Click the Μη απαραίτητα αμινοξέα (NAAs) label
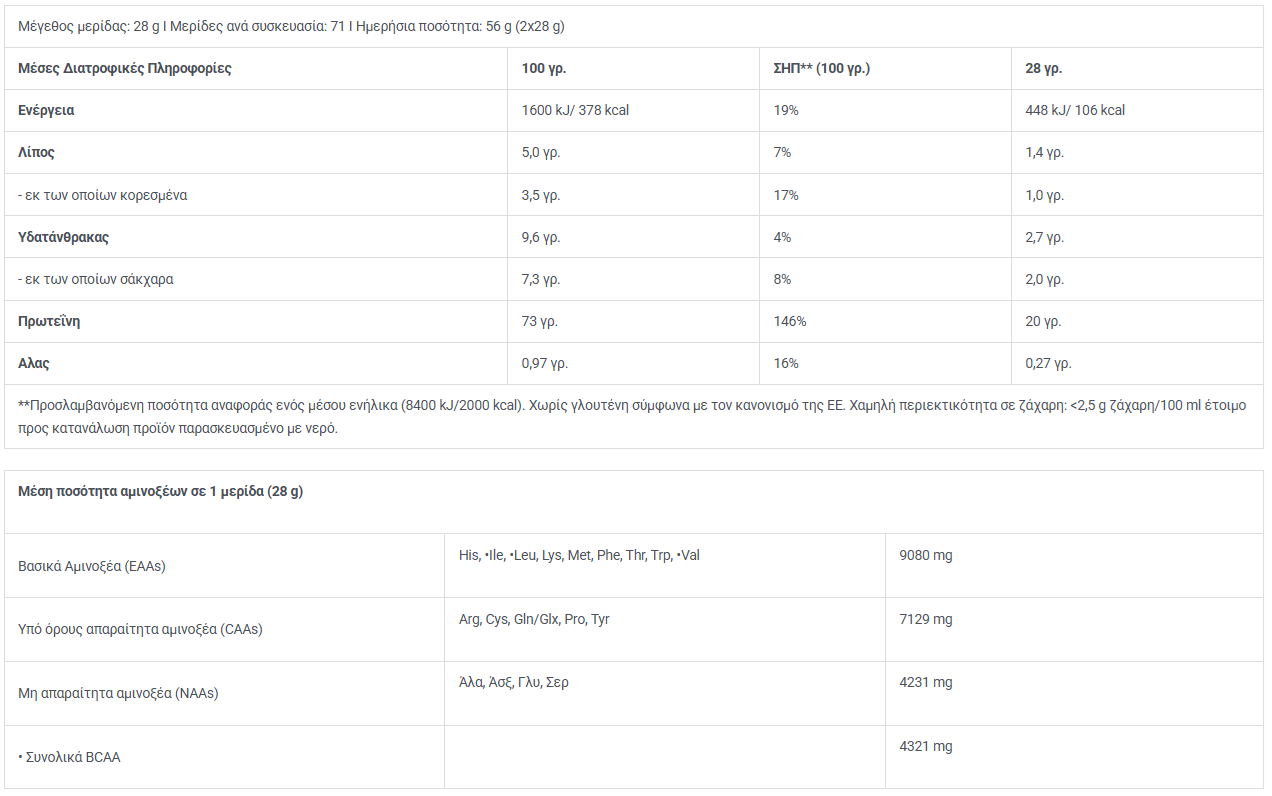Image resolution: width=1272 pixels, height=796 pixels. point(118,693)
